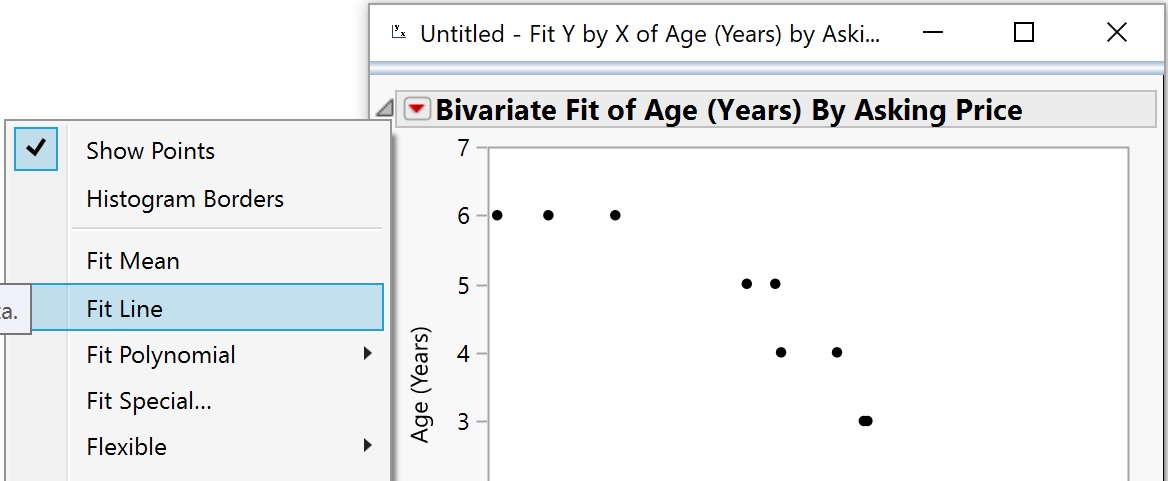Click the Fit Y by X window icon
1168x481 pixels.
coord(399,32)
